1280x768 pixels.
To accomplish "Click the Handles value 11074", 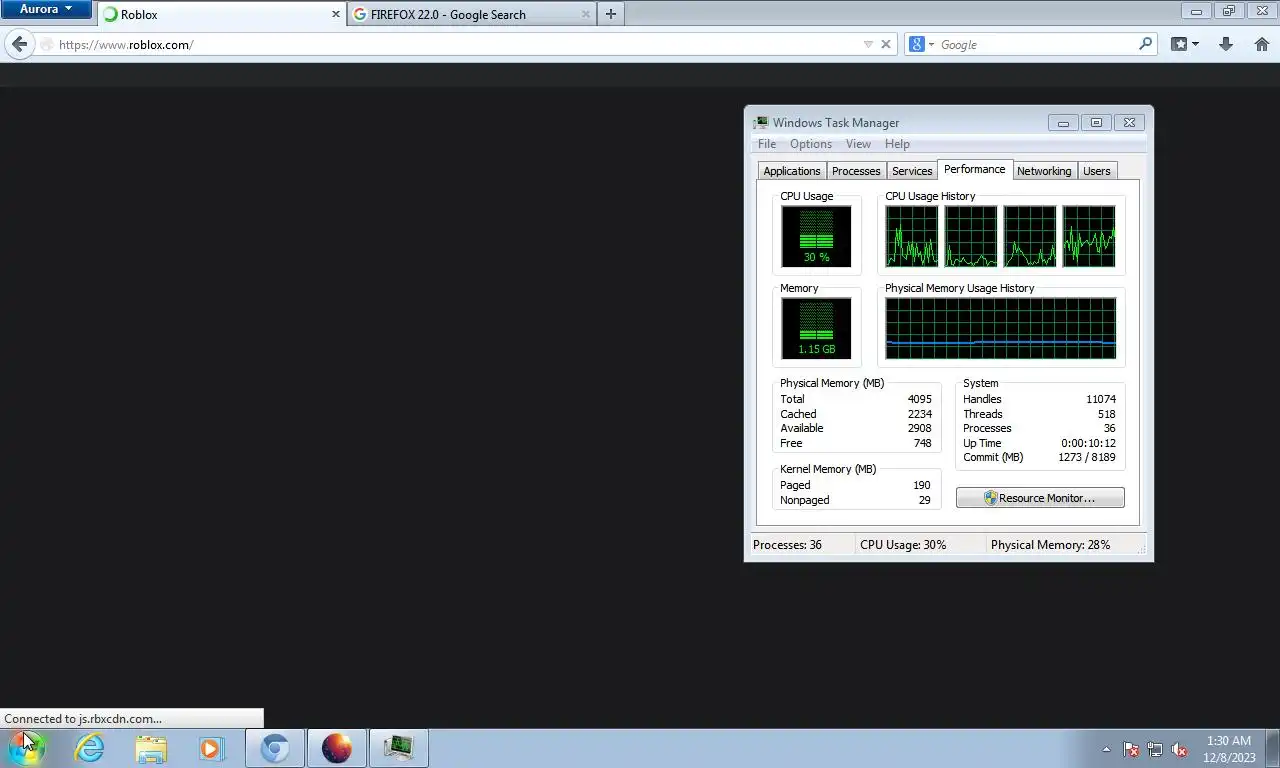I will click(1100, 399).
